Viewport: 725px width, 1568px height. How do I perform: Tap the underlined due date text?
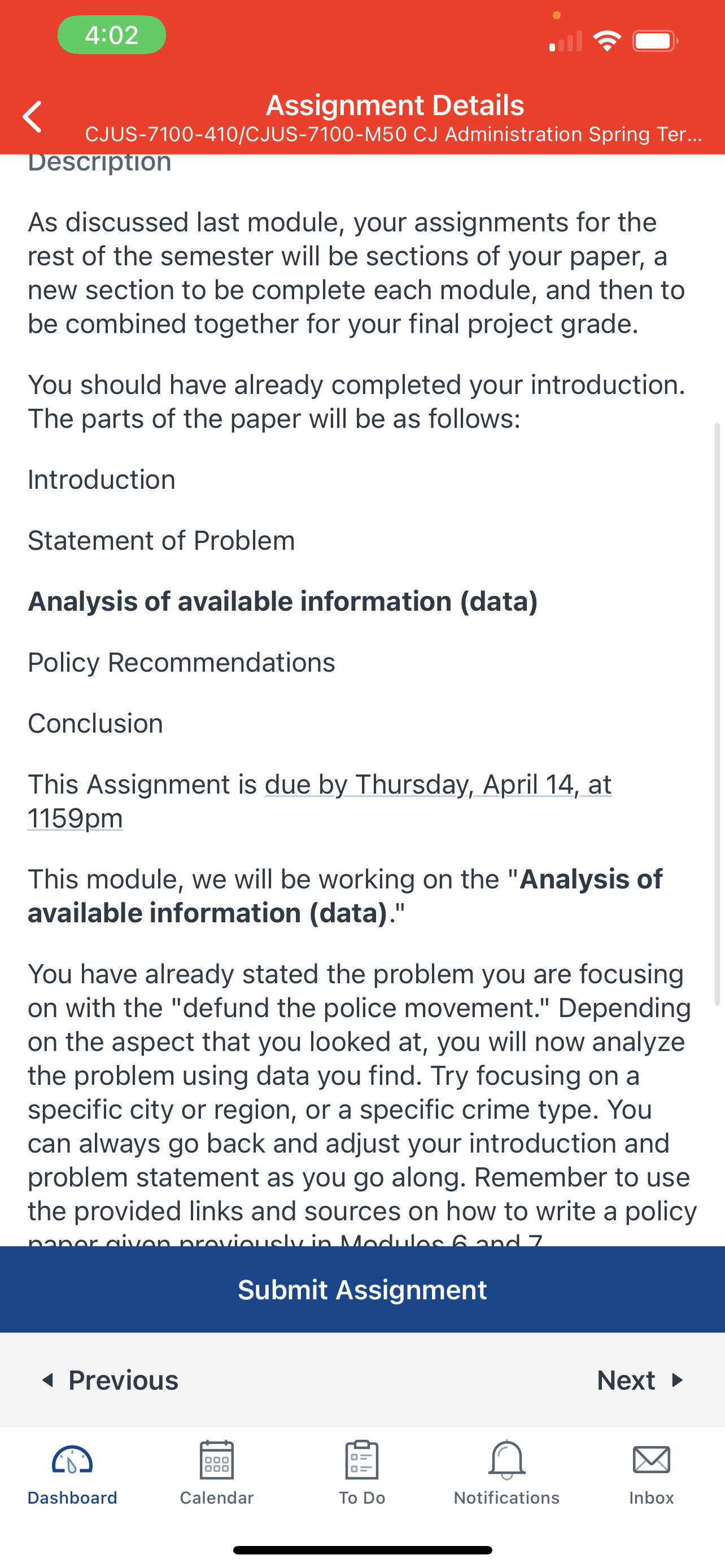(x=320, y=801)
